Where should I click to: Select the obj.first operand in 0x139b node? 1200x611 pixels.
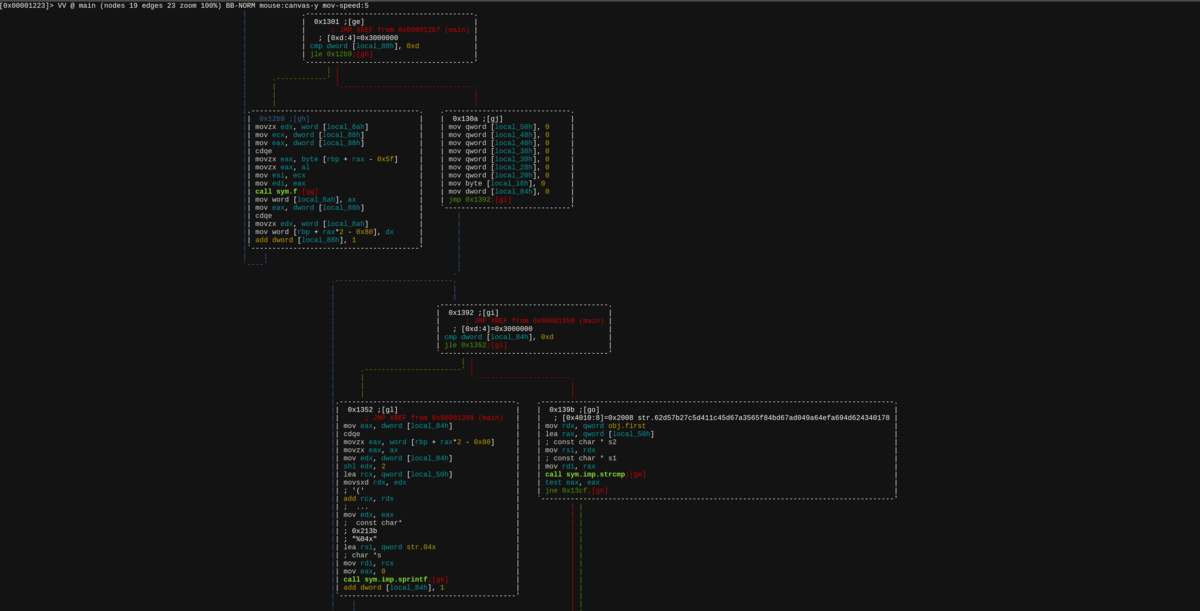tap(627, 425)
